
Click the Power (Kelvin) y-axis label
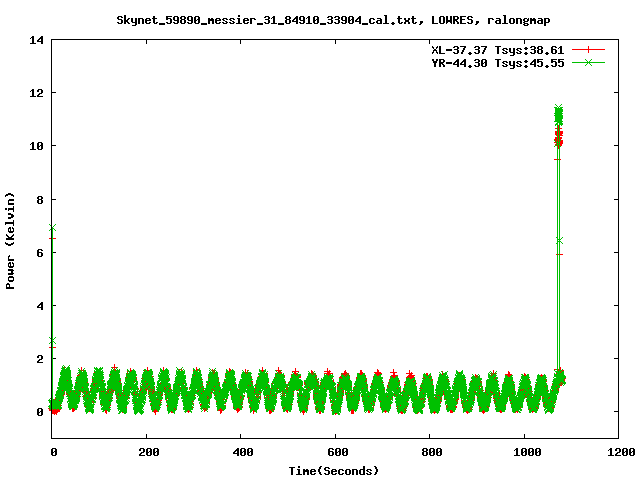click(x=10, y=241)
